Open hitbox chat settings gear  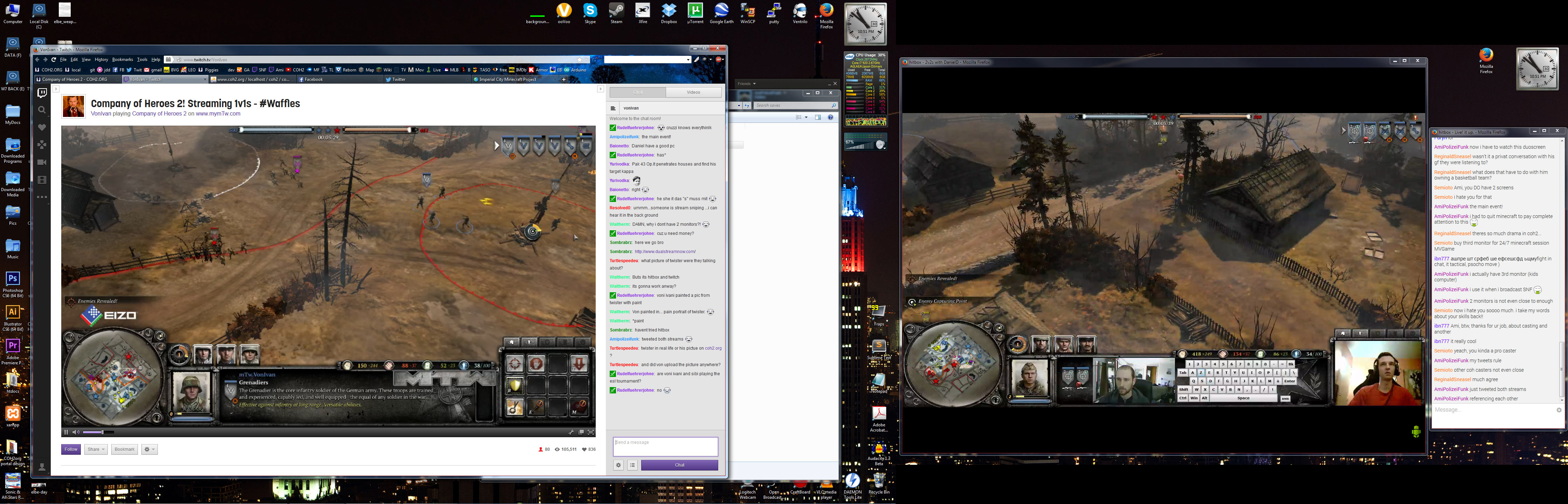coord(1559,409)
